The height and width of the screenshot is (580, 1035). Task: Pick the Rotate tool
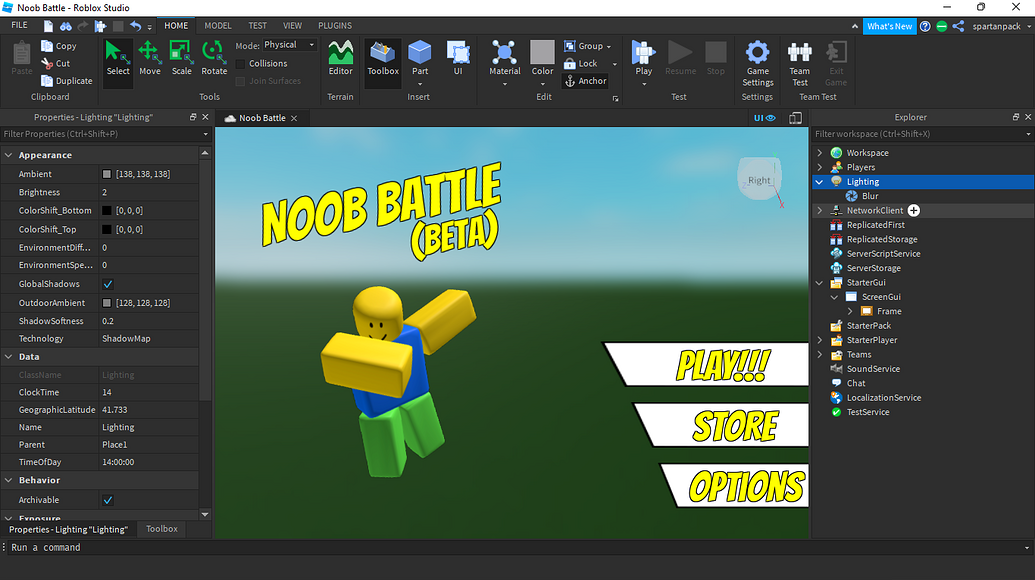[x=214, y=58]
